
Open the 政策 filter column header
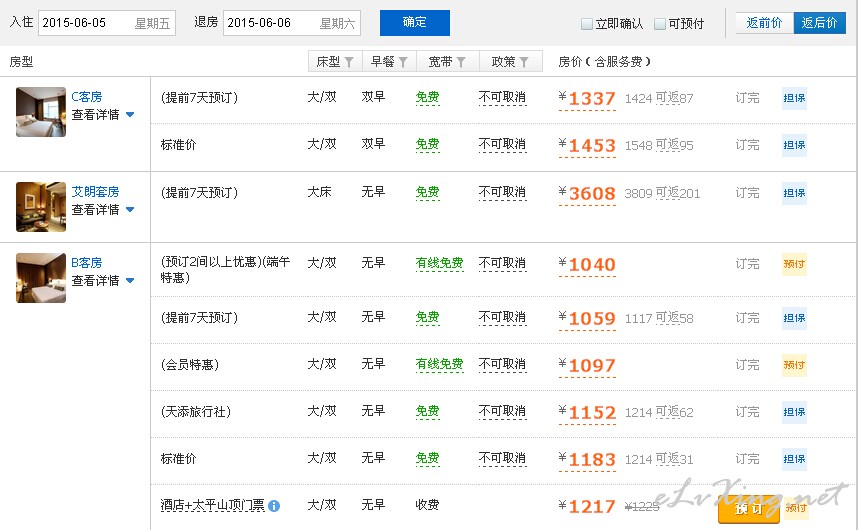coord(510,62)
